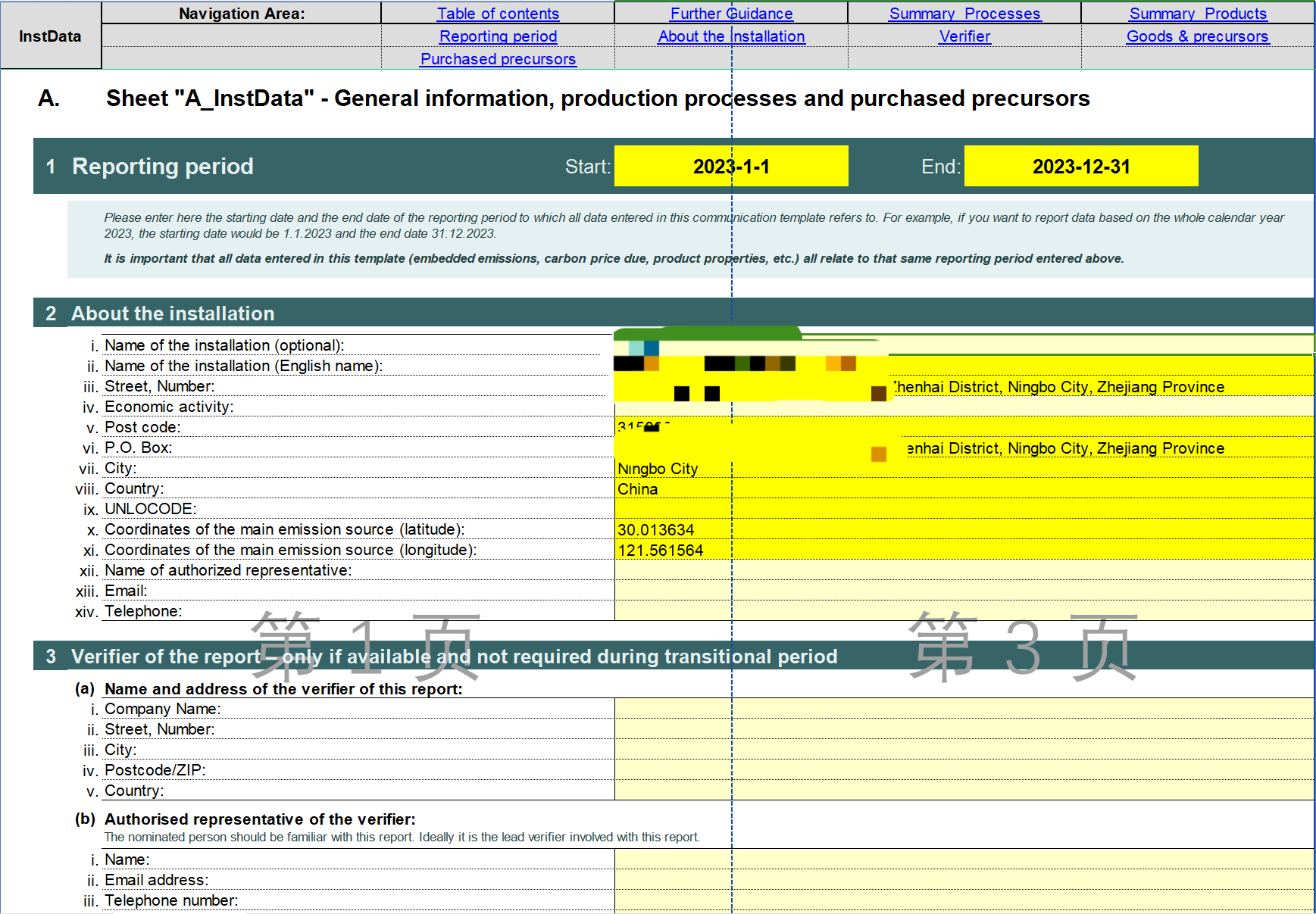Open the Table of contents link

(x=498, y=14)
